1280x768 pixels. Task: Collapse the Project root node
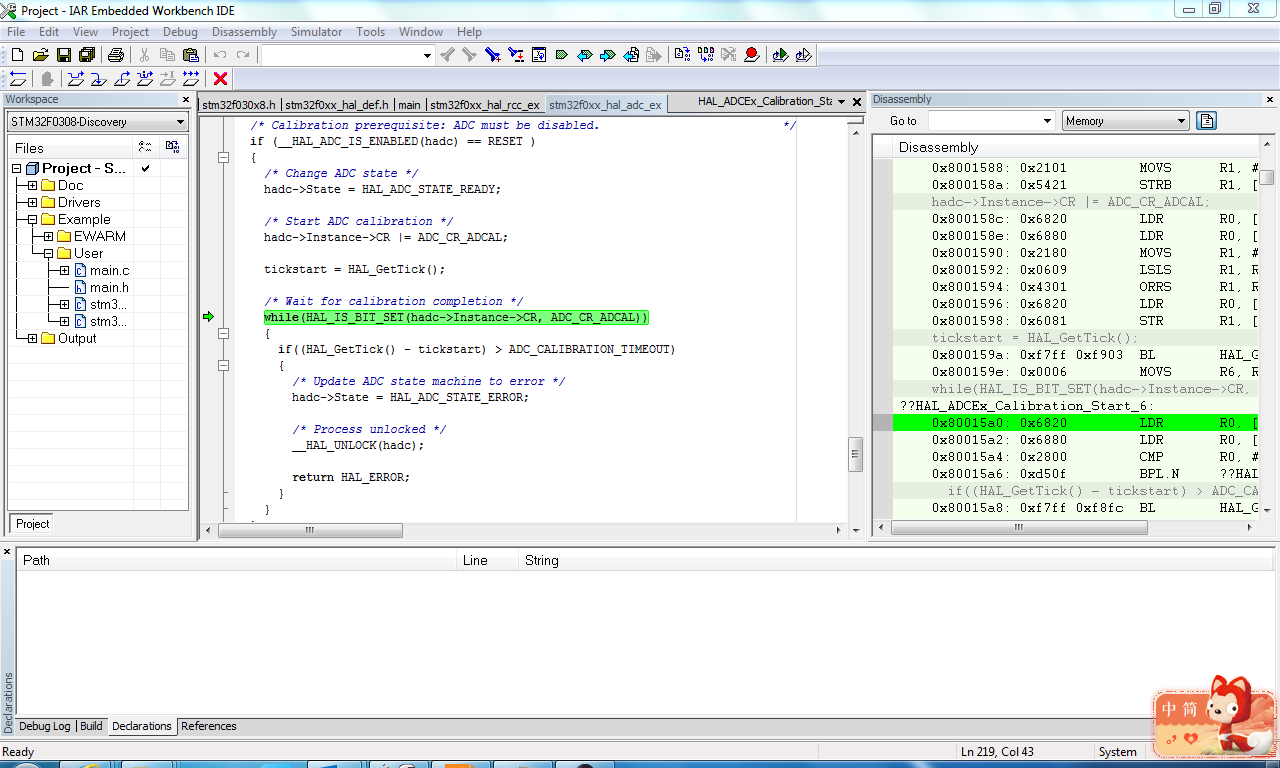(x=17, y=169)
